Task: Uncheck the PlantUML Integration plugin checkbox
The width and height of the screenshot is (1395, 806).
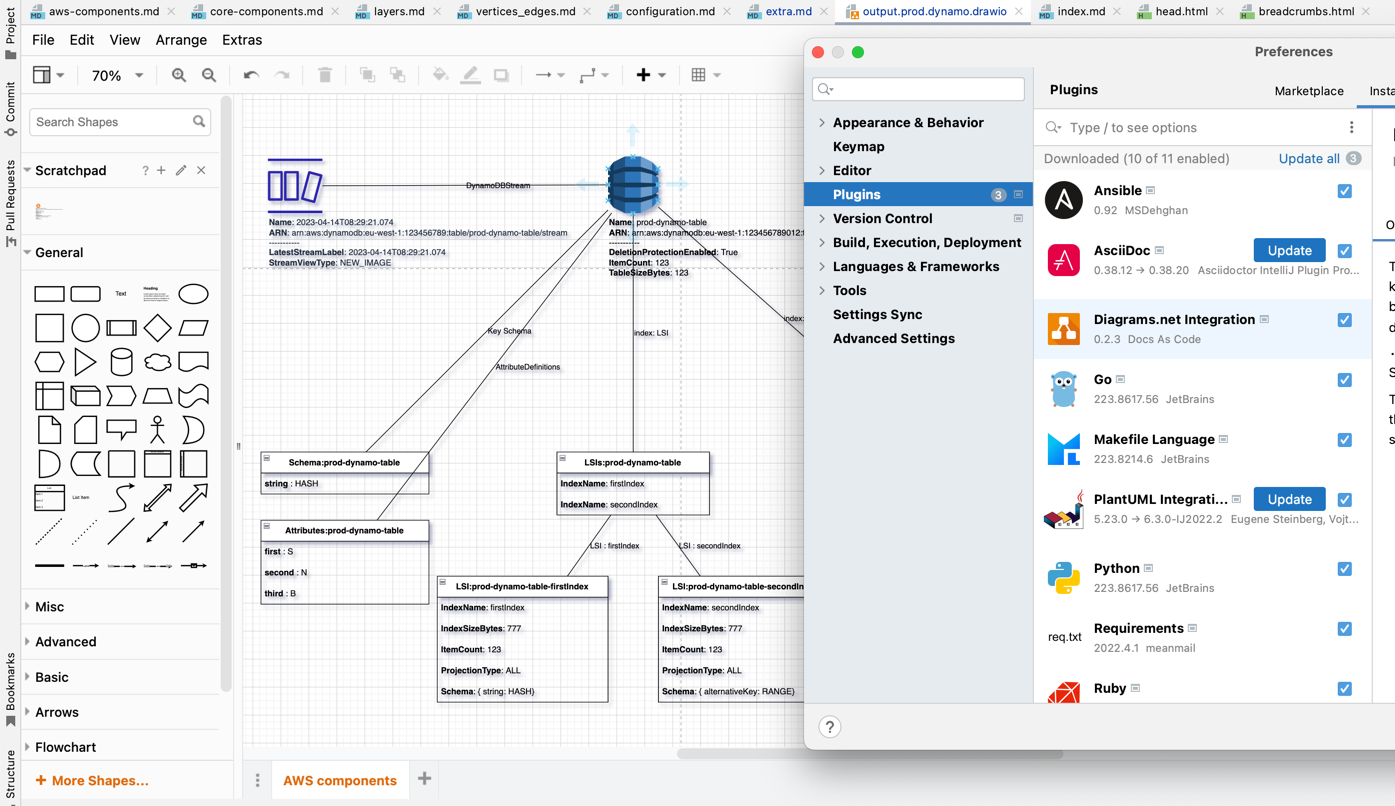Action: coord(1344,500)
